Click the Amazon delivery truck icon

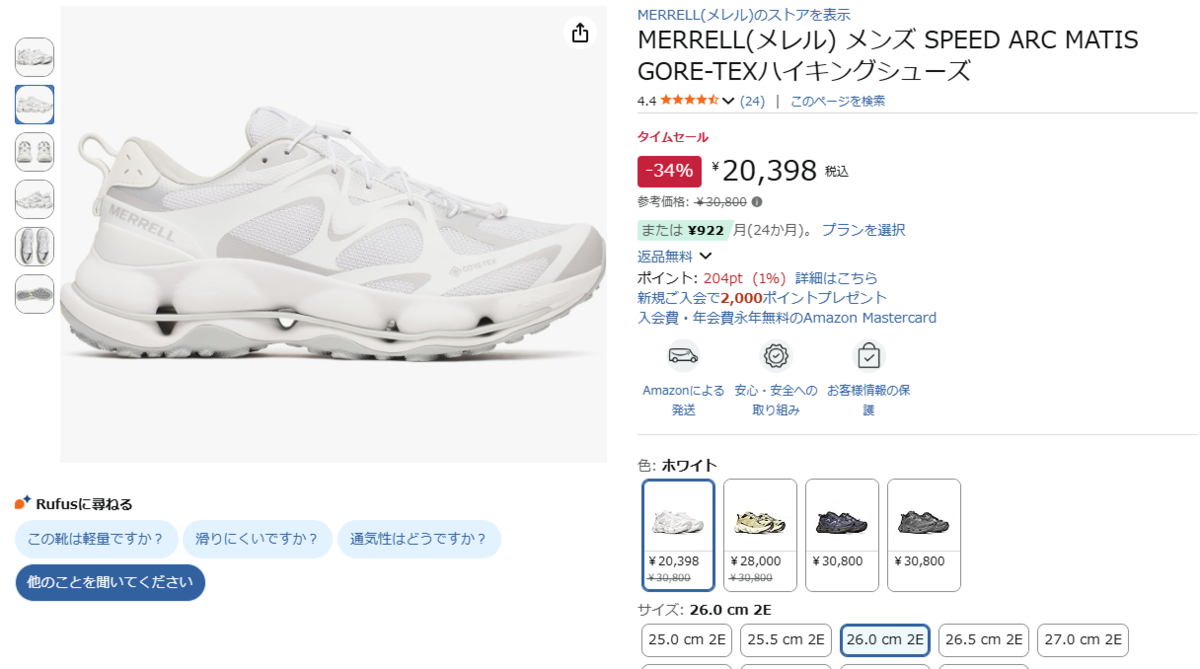pos(683,355)
